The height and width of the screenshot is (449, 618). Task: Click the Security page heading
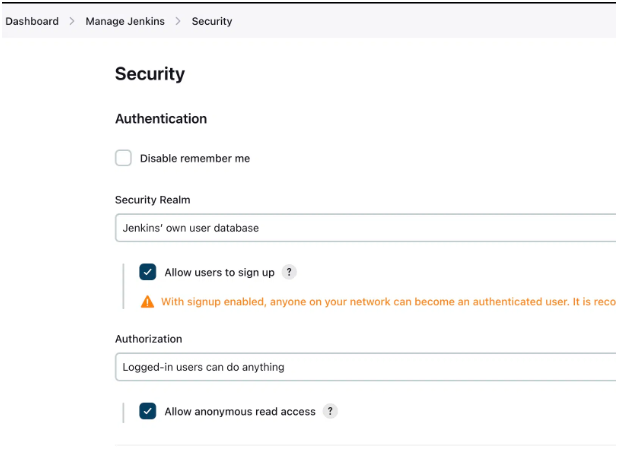click(150, 74)
